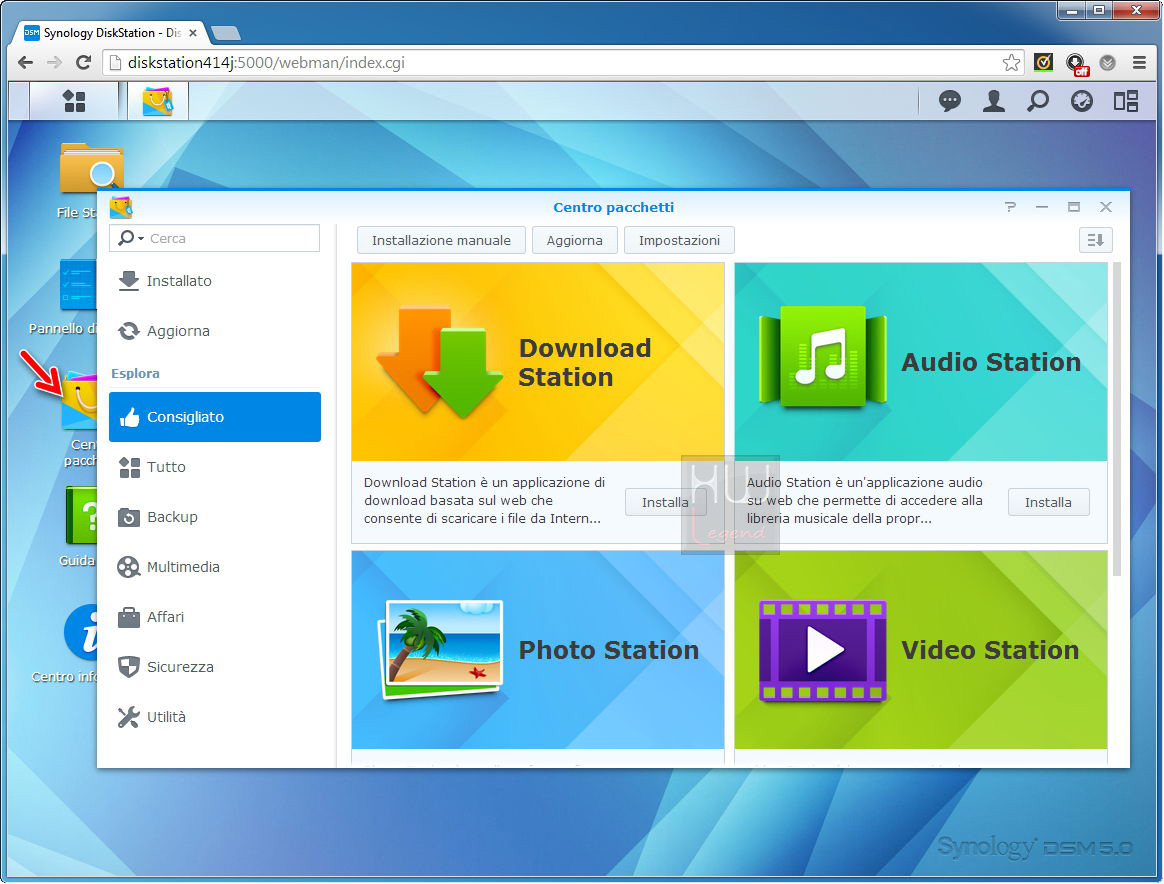This screenshot has height=884, width=1164.
Task: Open DSM notifications speech bubble icon
Action: 949,101
